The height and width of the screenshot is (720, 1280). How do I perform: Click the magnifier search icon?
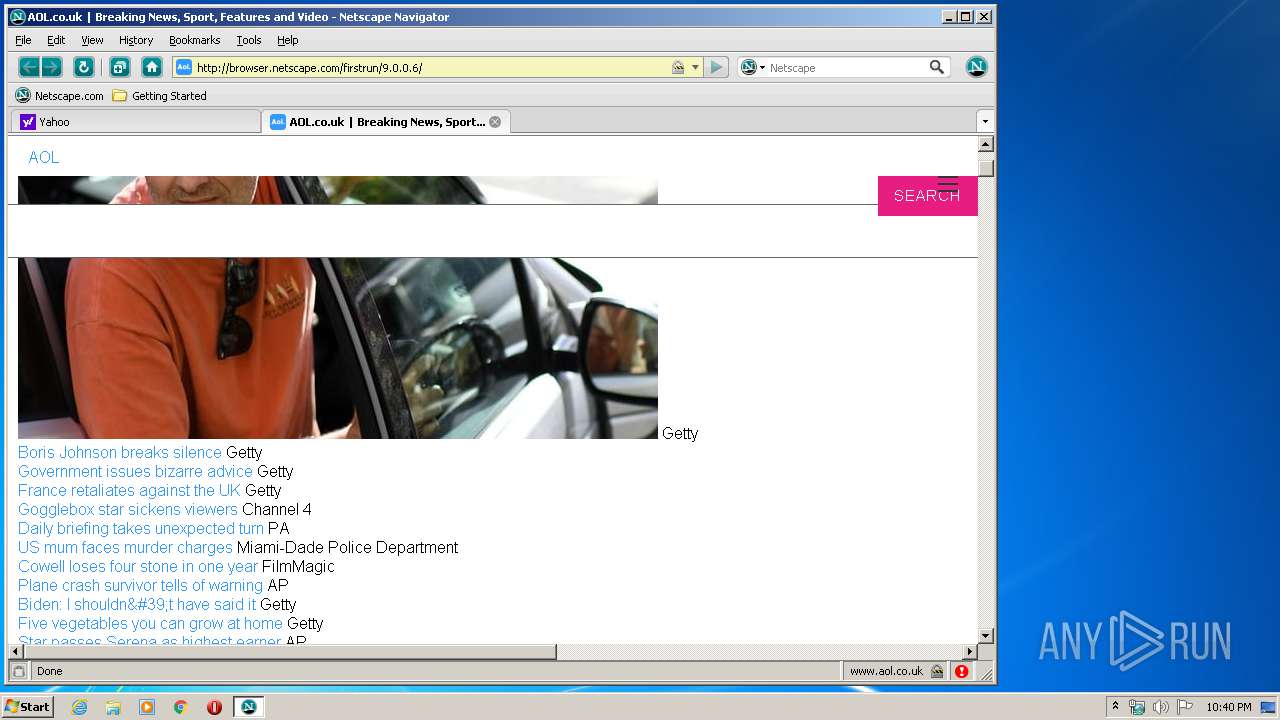point(937,67)
